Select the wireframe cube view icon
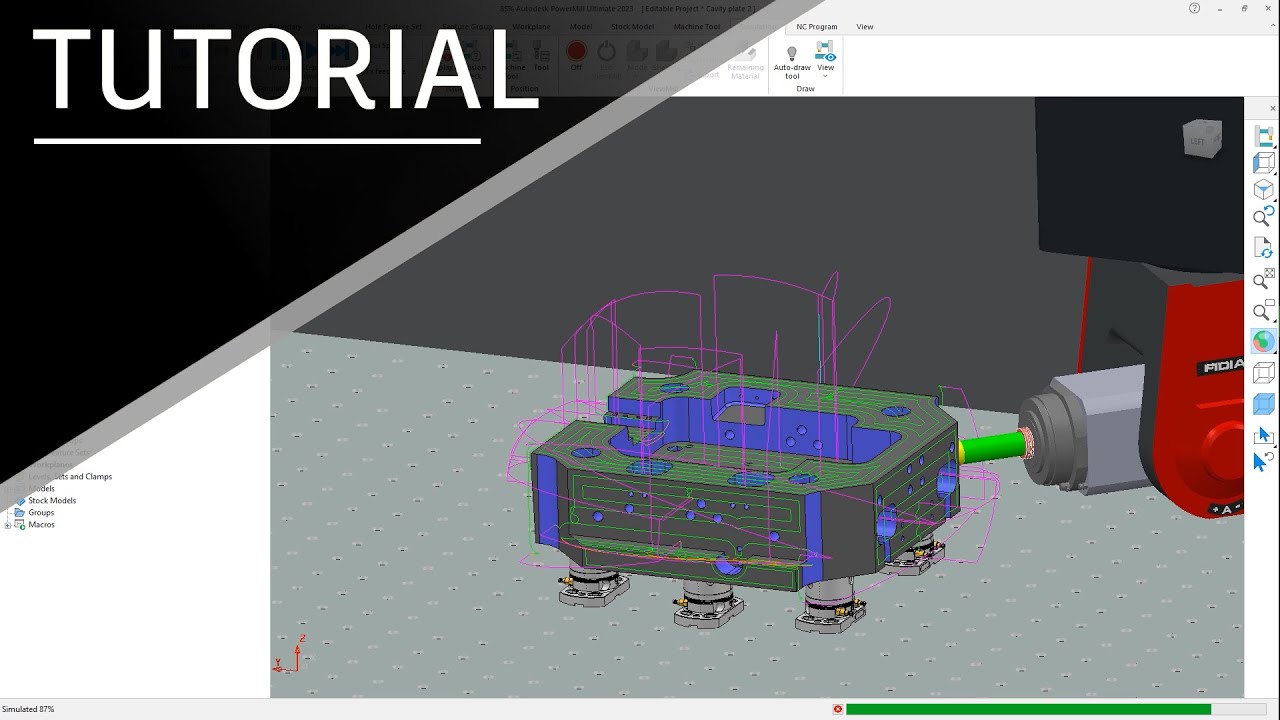This screenshot has width=1280, height=720. (1264, 373)
